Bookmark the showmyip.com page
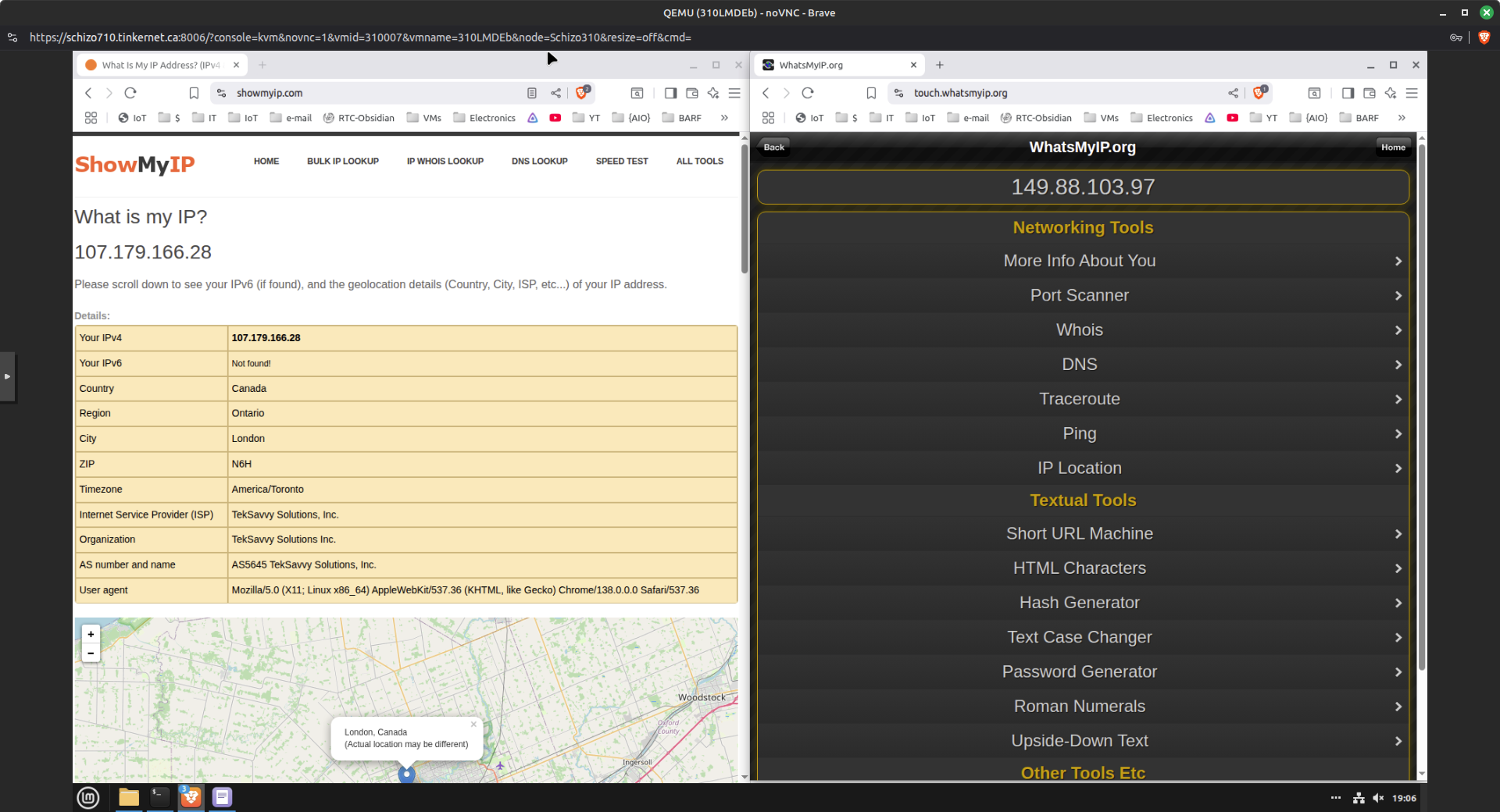The height and width of the screenshot is (812, 1500). tap(194, 93)
